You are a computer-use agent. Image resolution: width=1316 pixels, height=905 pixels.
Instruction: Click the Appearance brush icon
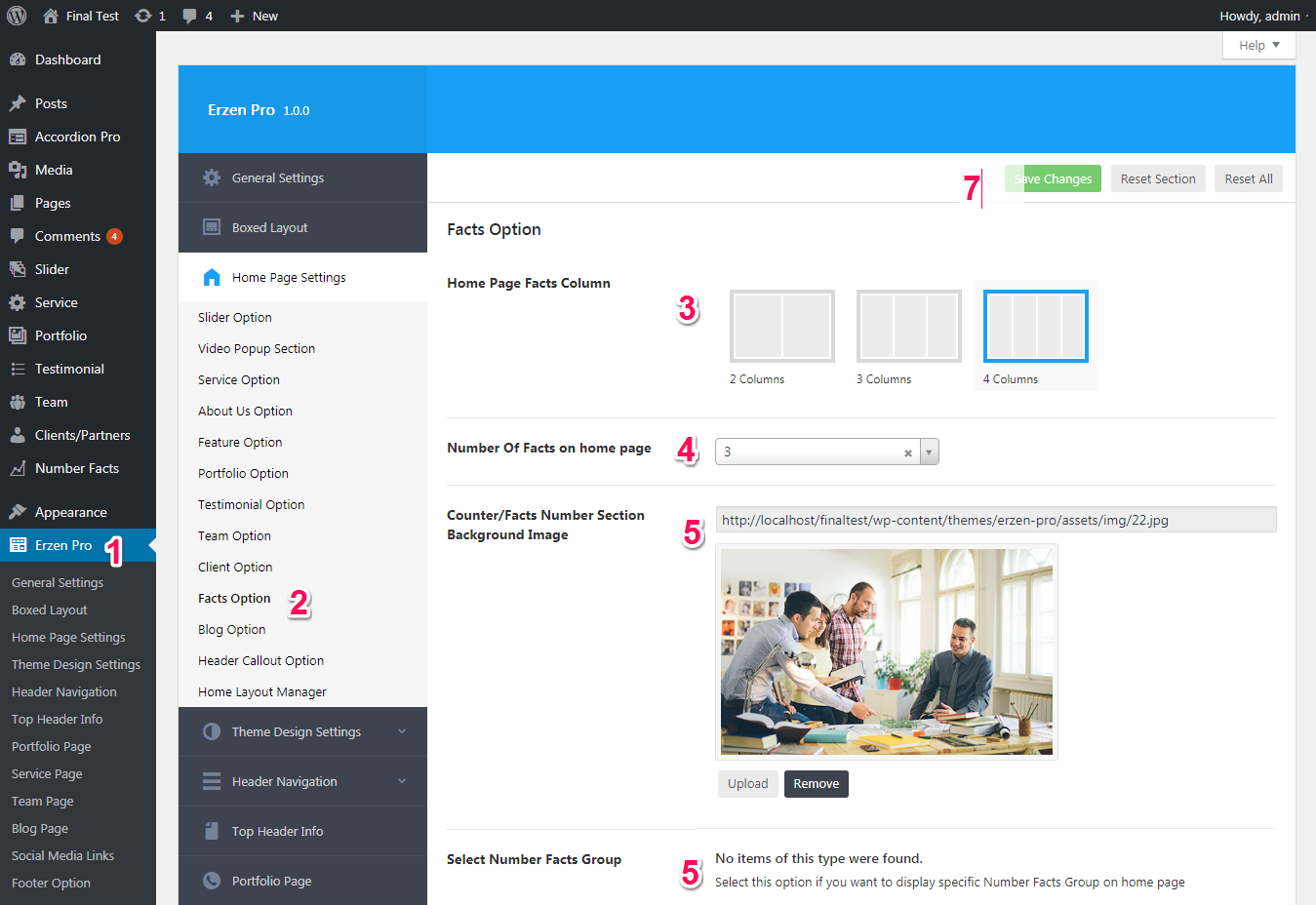(18, 512)
